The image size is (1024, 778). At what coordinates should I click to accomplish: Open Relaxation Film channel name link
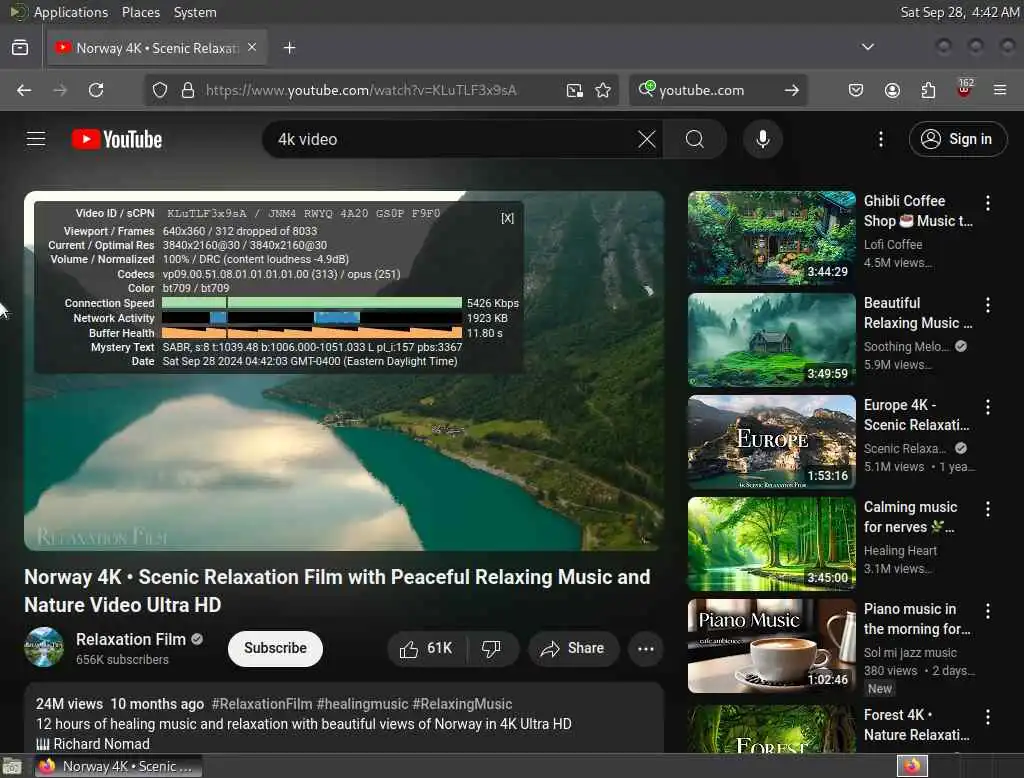(x=131, y=640)
